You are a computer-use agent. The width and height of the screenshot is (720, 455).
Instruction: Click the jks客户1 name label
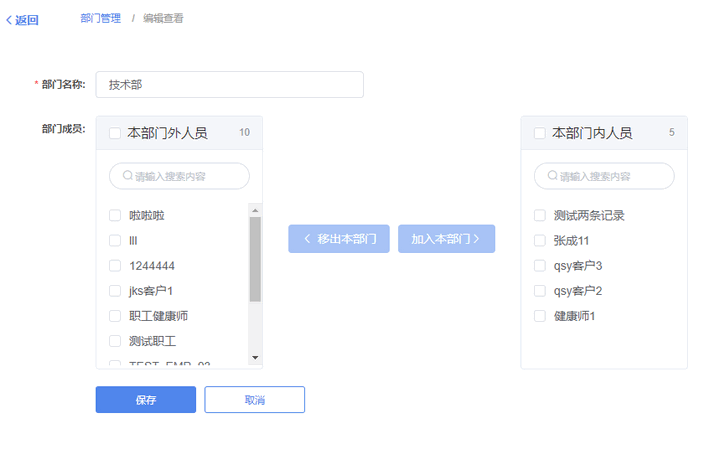tap(151, 291)
